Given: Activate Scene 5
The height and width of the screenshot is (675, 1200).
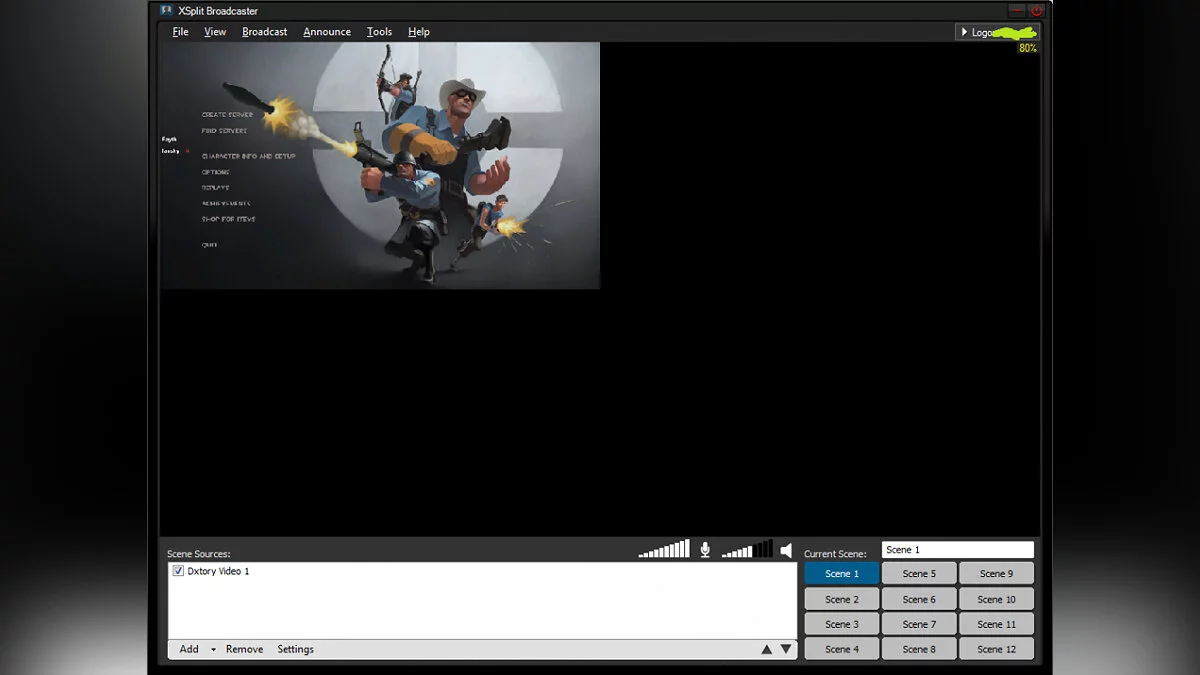Looking at the screenshot, I should click(x=919, y=574).
